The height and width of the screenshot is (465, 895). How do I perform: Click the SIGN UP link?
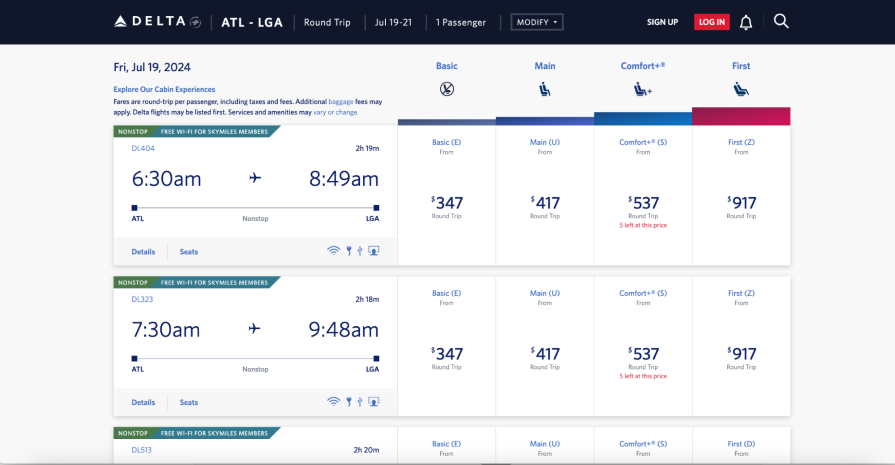pyautogui.click(x=662, y=22)
